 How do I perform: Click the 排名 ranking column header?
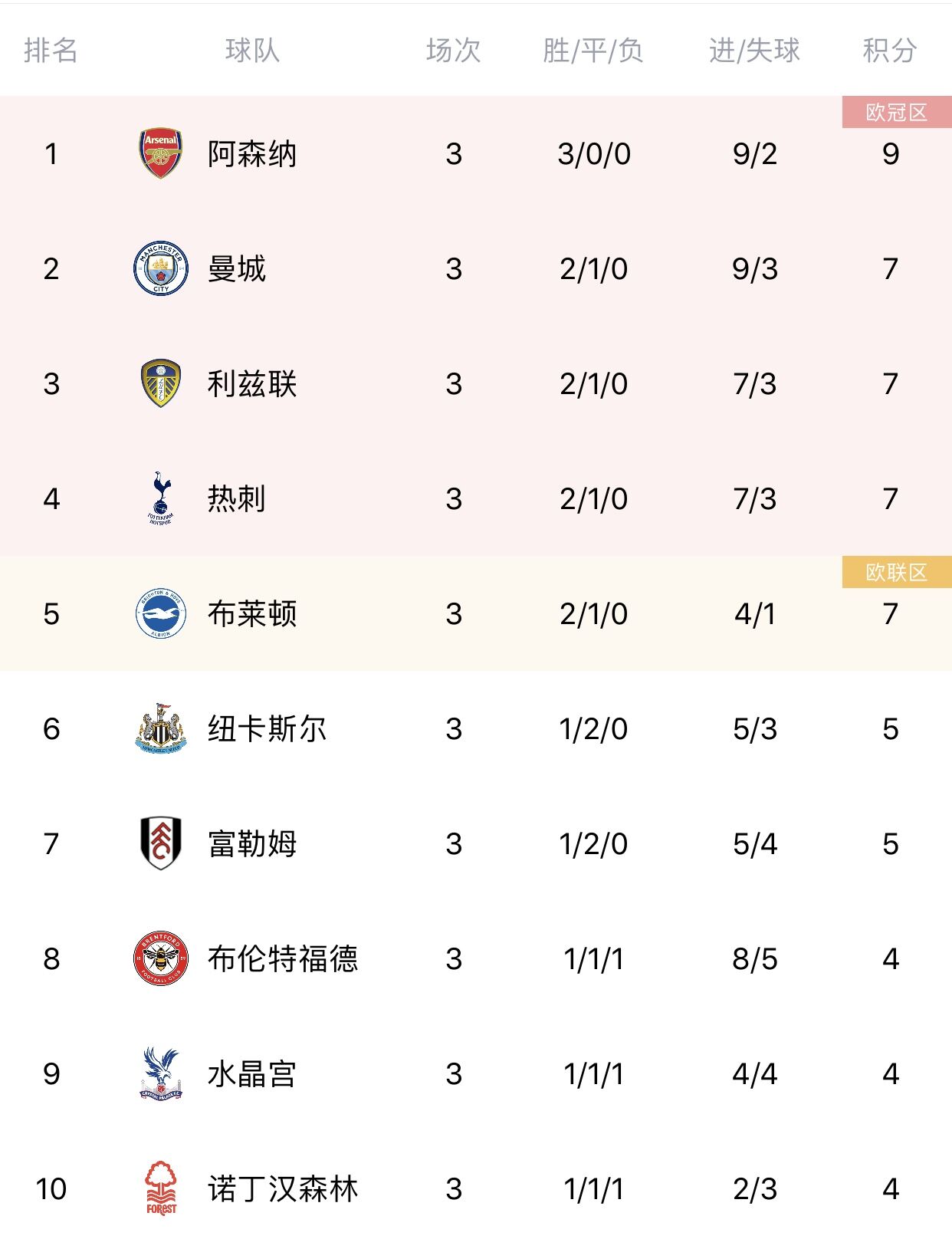click(x=51, y=51)
